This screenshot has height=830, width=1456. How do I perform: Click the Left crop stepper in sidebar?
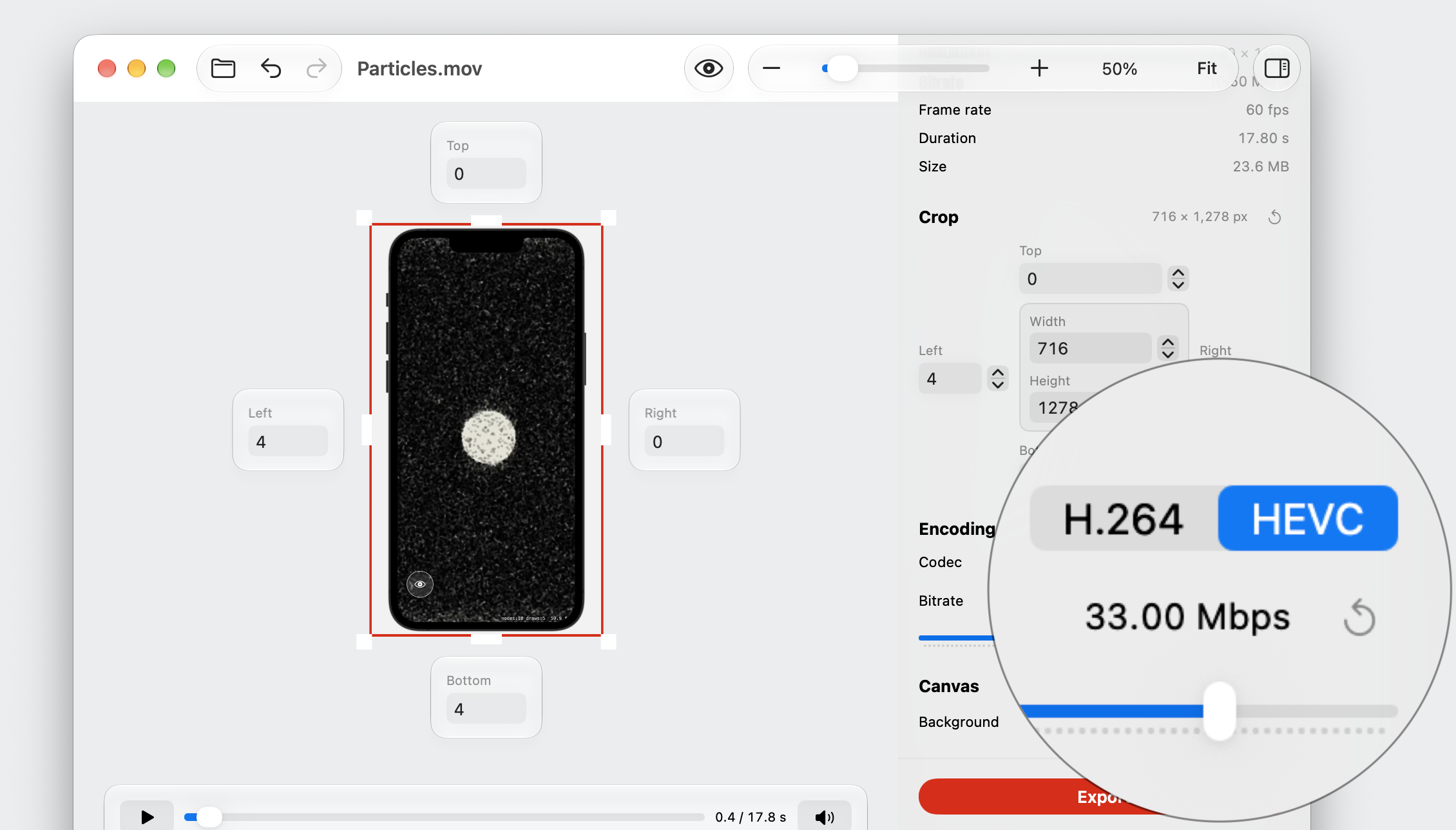[x=997, y=379]
